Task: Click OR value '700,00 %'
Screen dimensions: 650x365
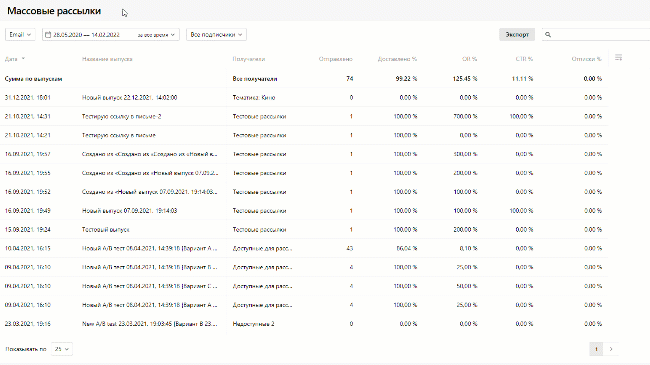Action: coord(465,117)
